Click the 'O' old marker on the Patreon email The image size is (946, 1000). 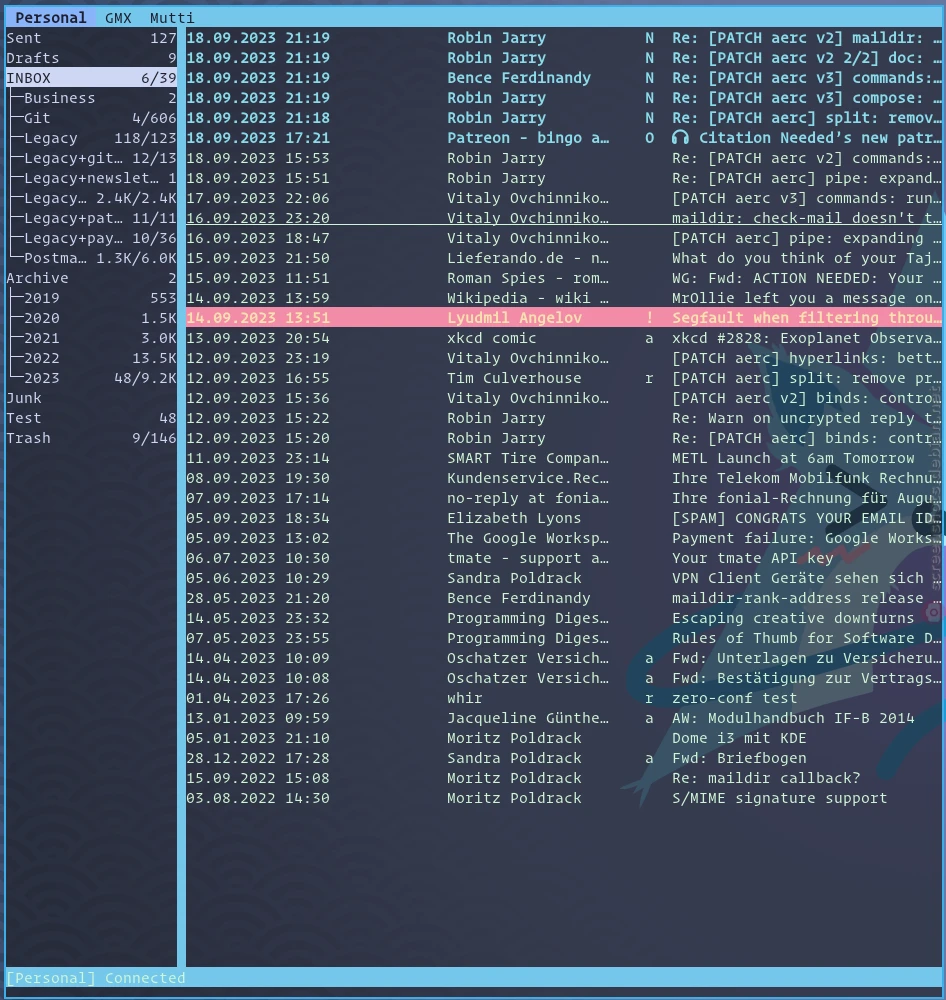(x=651, y=138)
